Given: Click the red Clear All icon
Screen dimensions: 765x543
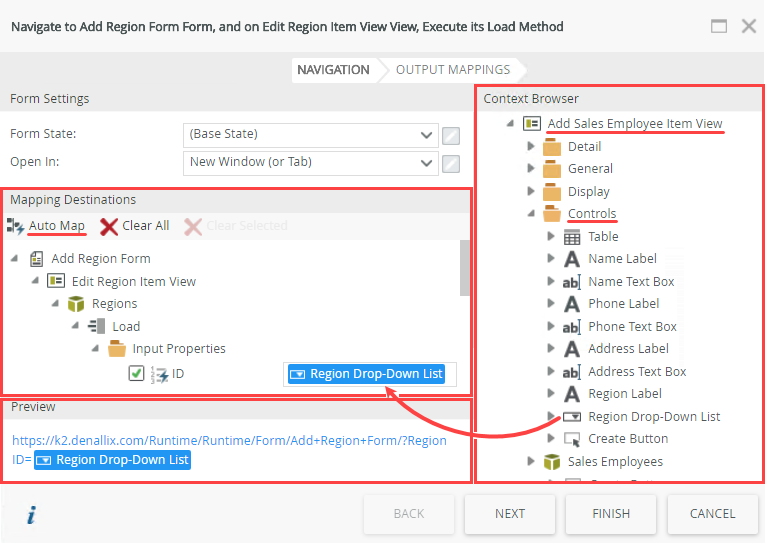Looking at the screenshot, I should [109, 226].
